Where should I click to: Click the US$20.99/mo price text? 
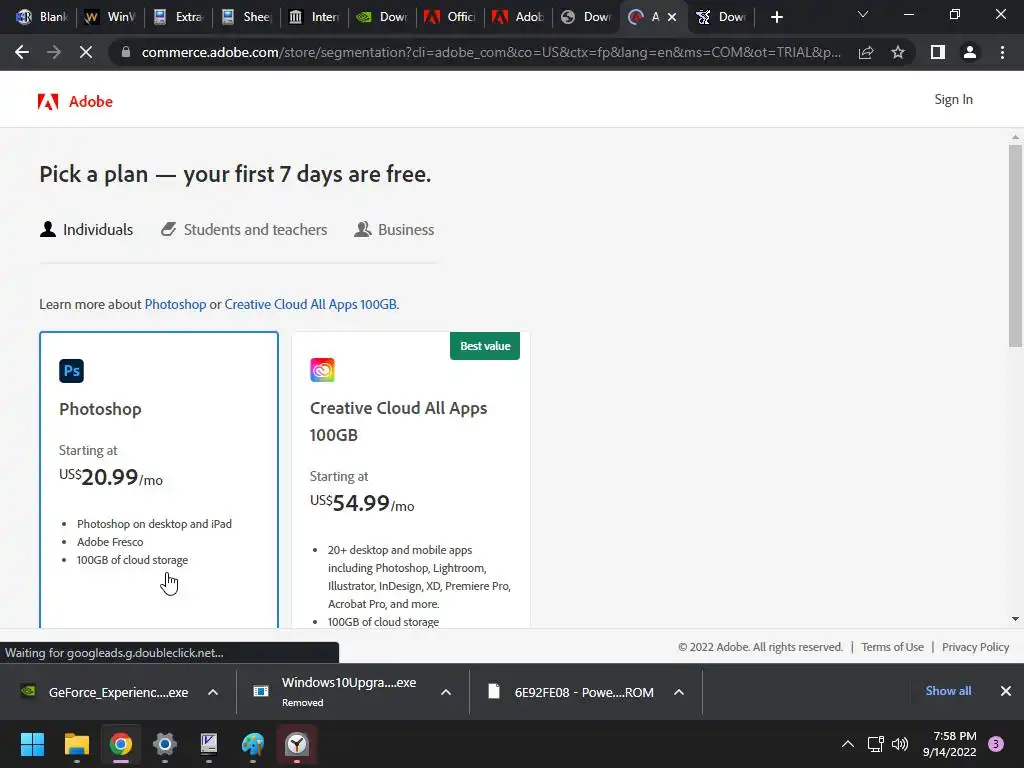(x=111, y=477)
